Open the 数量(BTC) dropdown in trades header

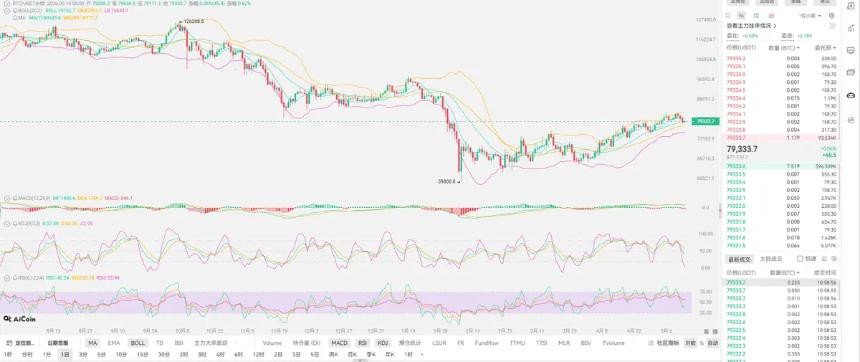pos(784,272)
